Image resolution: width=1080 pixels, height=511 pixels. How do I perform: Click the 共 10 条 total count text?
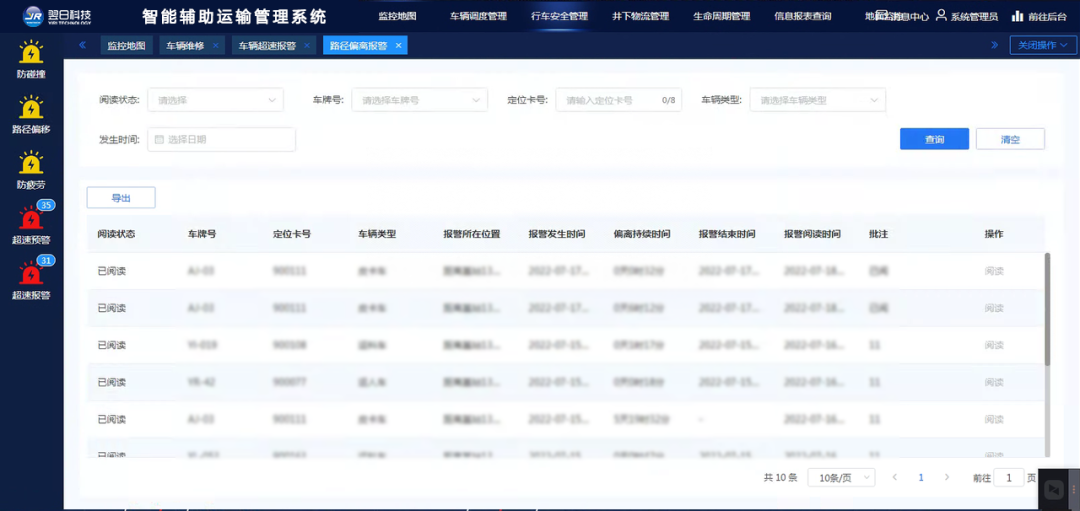coord(780,477)
